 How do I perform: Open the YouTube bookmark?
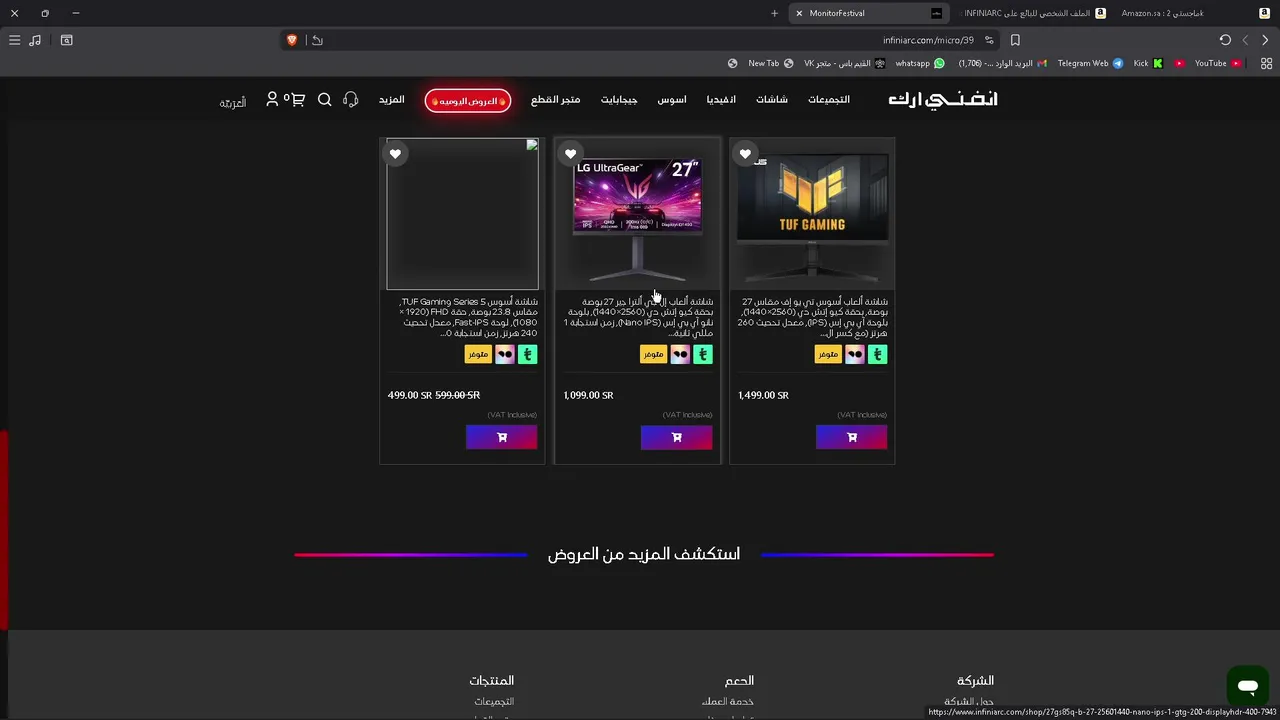1218,63
